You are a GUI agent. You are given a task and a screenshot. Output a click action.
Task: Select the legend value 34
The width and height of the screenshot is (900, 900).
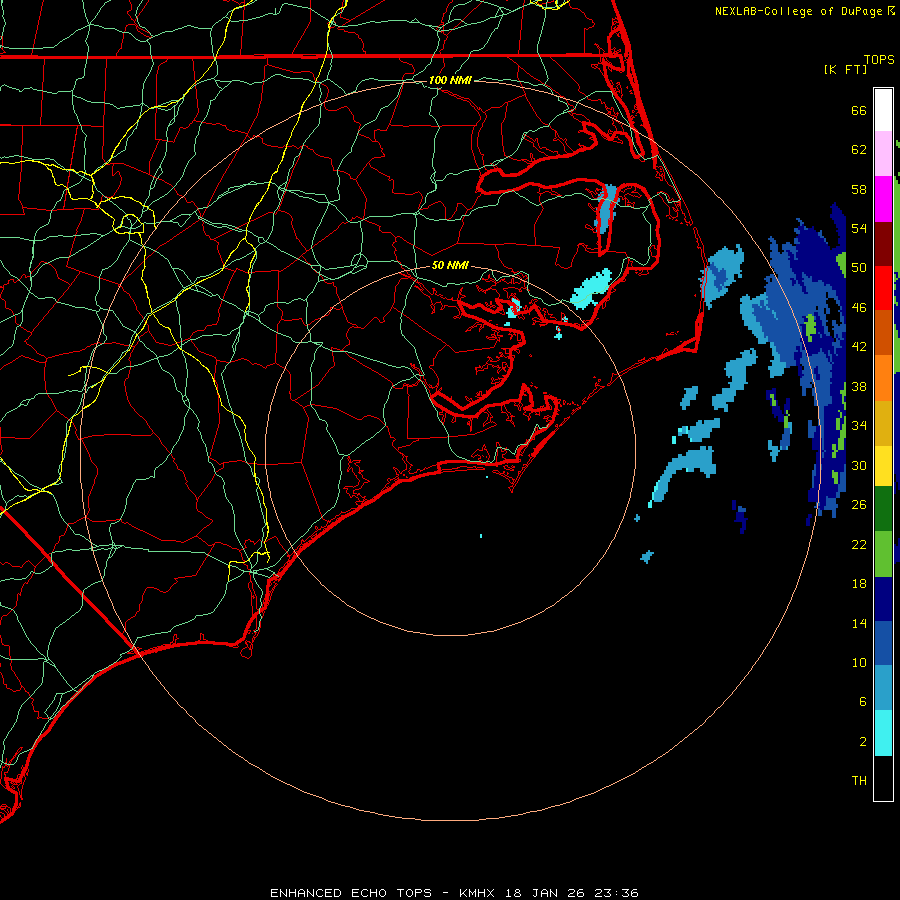859,426
